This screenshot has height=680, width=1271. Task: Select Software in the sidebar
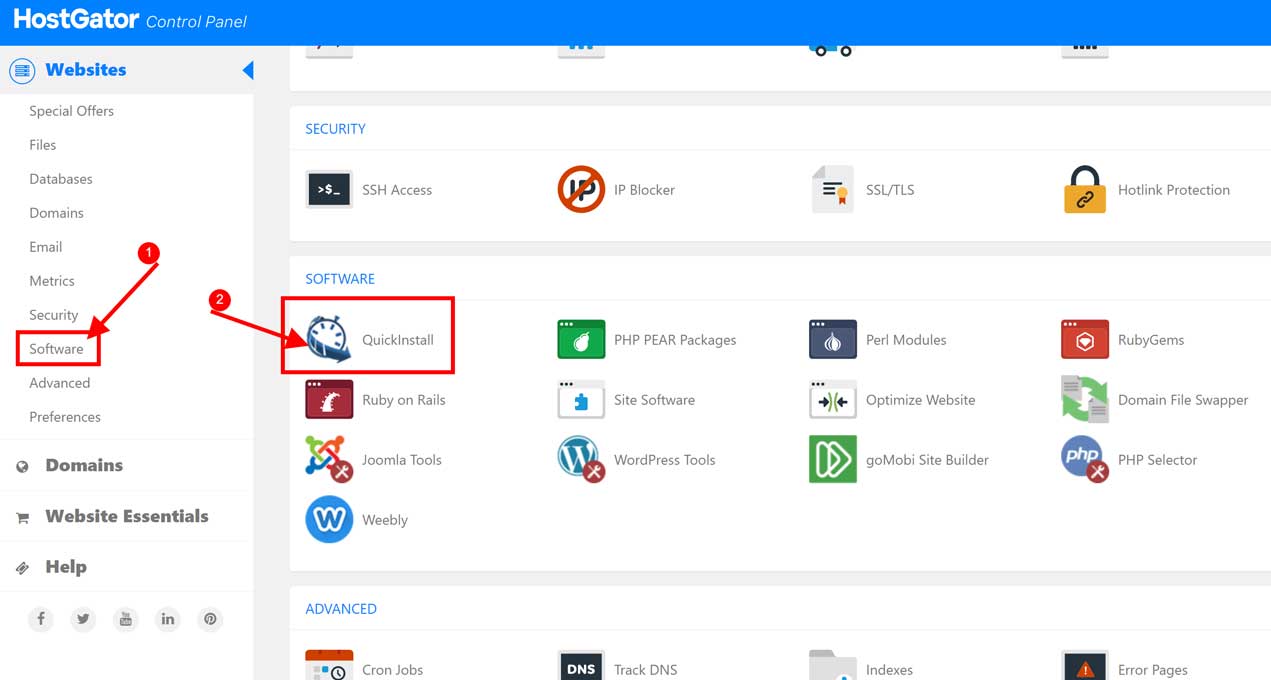pyautogui.click(x=57, y=349)
